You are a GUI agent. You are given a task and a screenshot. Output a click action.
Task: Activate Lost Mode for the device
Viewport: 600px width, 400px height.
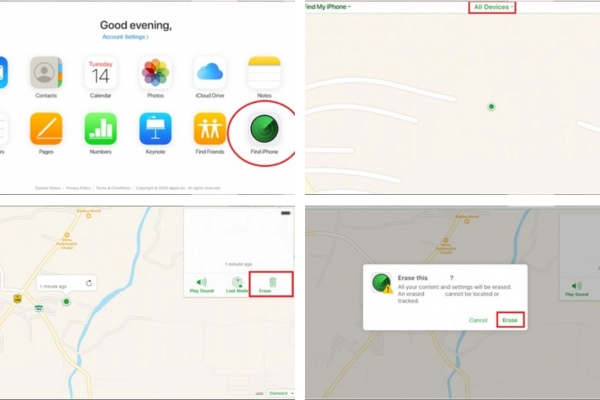237,286
